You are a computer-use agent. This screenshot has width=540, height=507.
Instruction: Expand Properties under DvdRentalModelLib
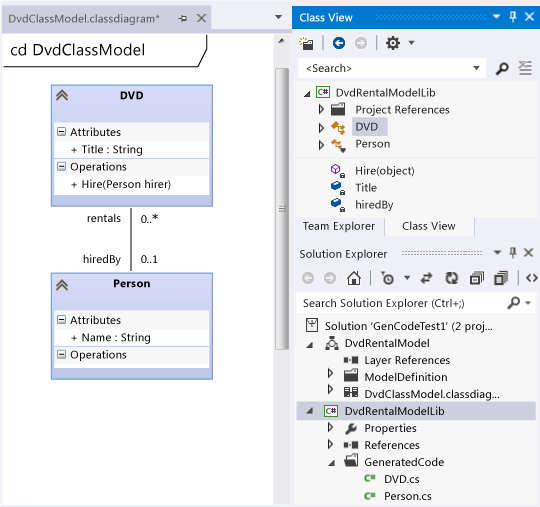tap(330, 427)
